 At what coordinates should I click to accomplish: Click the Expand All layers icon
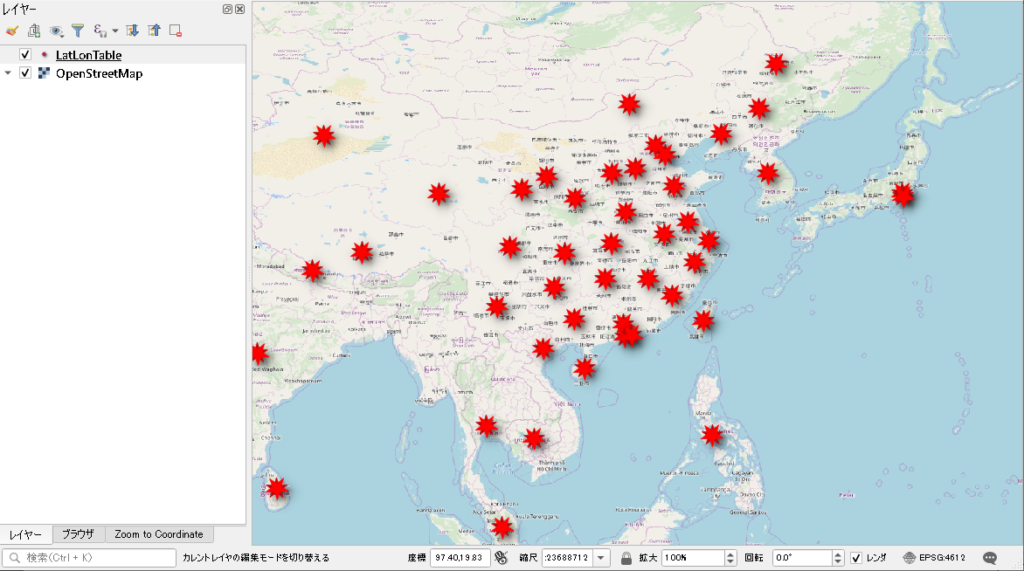(132, 31)
